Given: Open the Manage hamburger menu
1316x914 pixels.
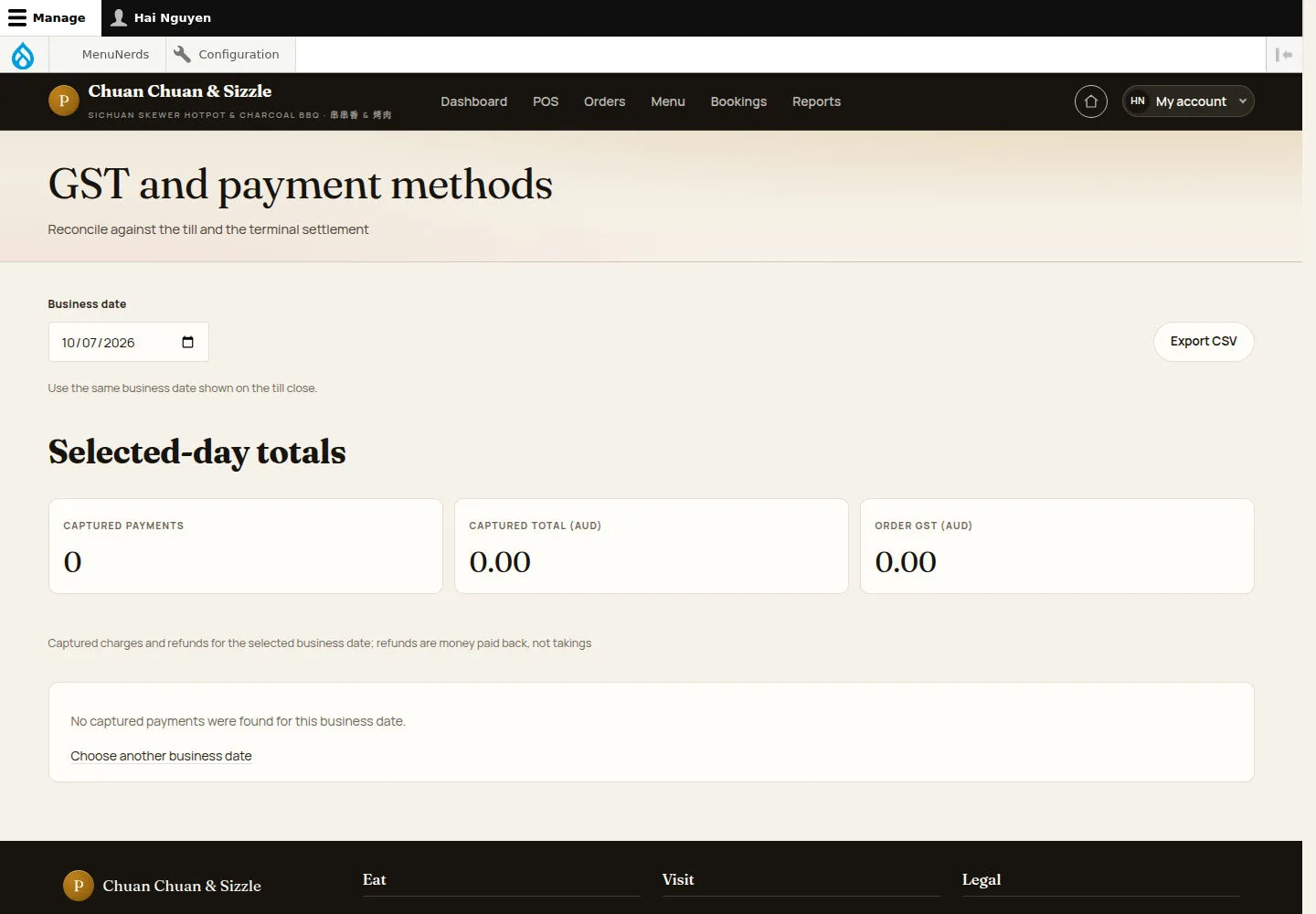Looking at the screenshot, I should (17, 17).
